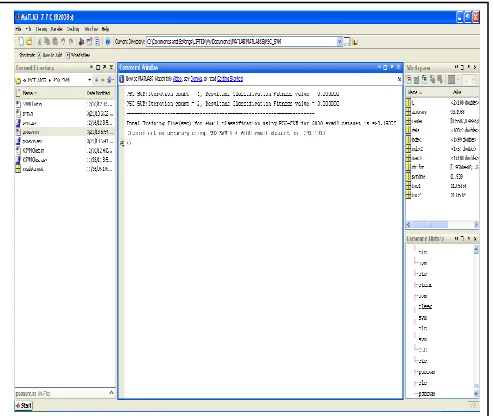Maximize the Command Window panel
This screenshot has height=416, width=494.
pos(385,67)
